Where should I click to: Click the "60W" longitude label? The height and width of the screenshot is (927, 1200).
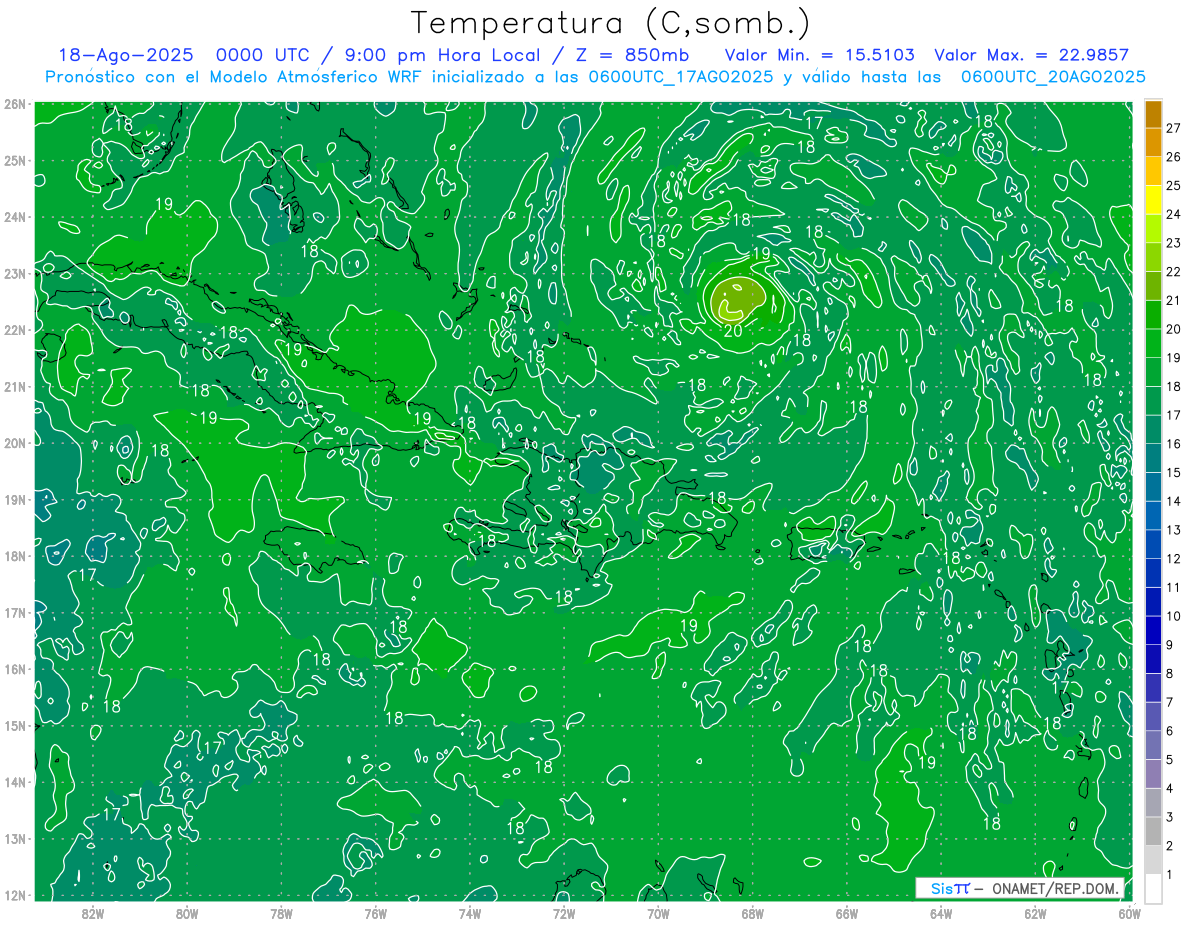pyautogui.click(x=1129, y=913)
